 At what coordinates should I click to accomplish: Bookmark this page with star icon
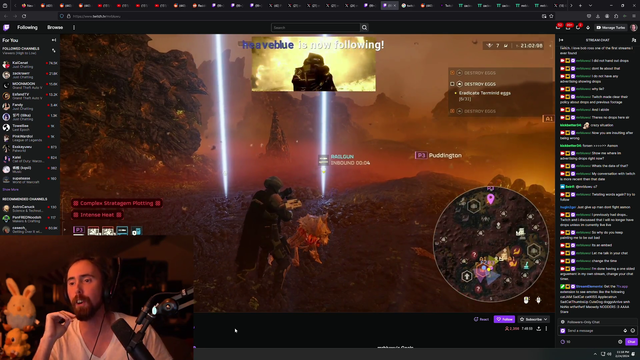point(551,16)
